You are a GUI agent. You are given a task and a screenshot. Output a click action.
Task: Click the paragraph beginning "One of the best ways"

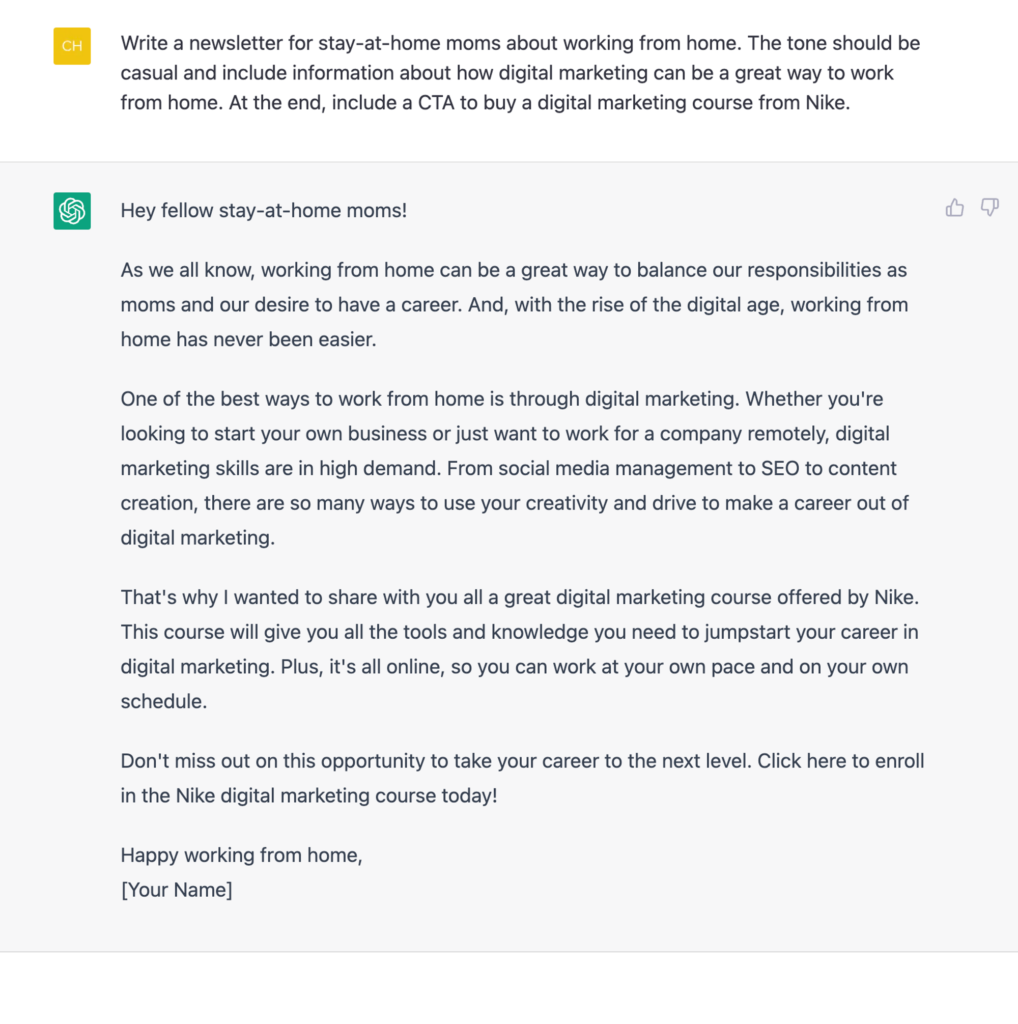coord(514,468)
